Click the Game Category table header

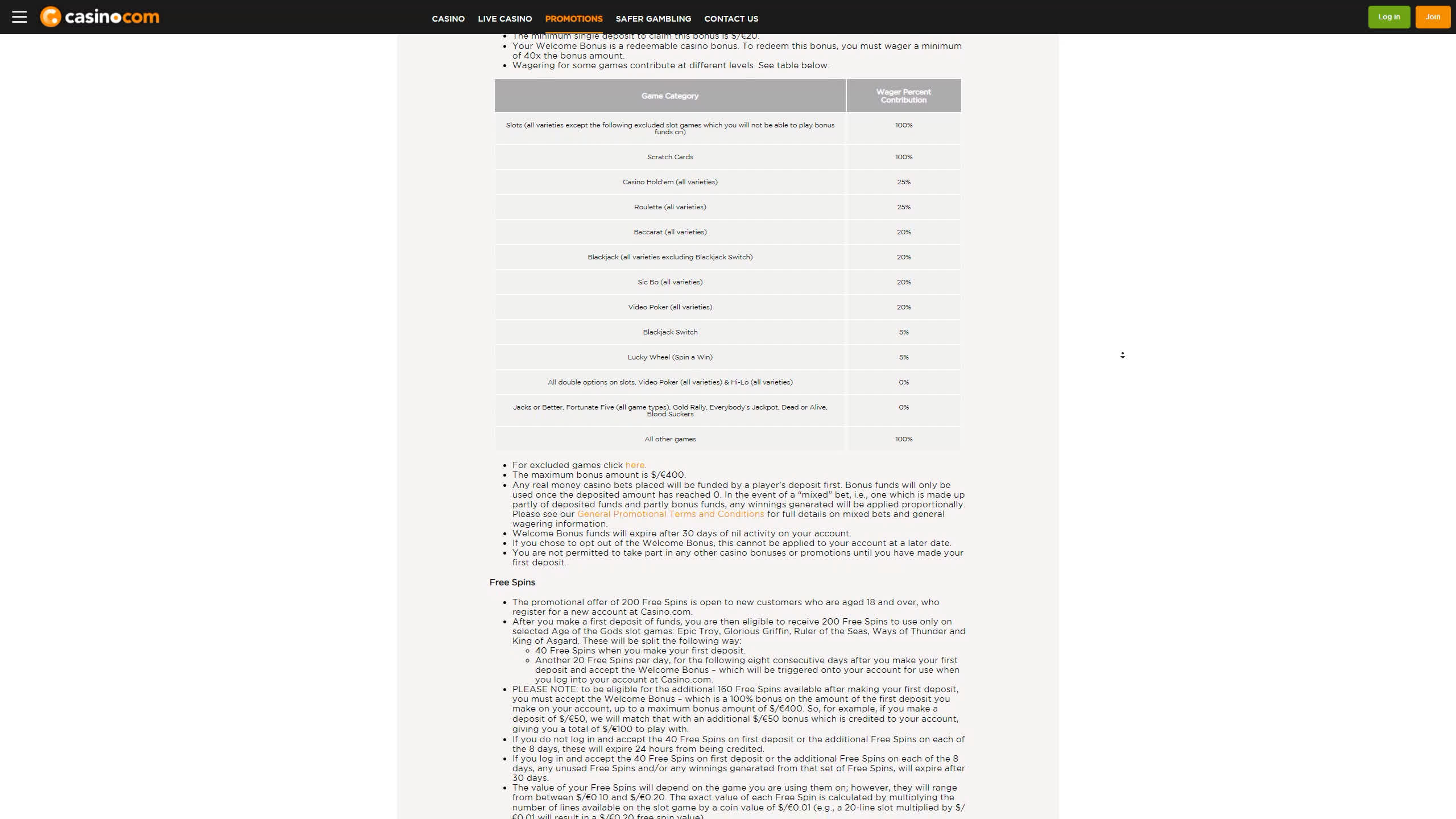click(669, 96)
